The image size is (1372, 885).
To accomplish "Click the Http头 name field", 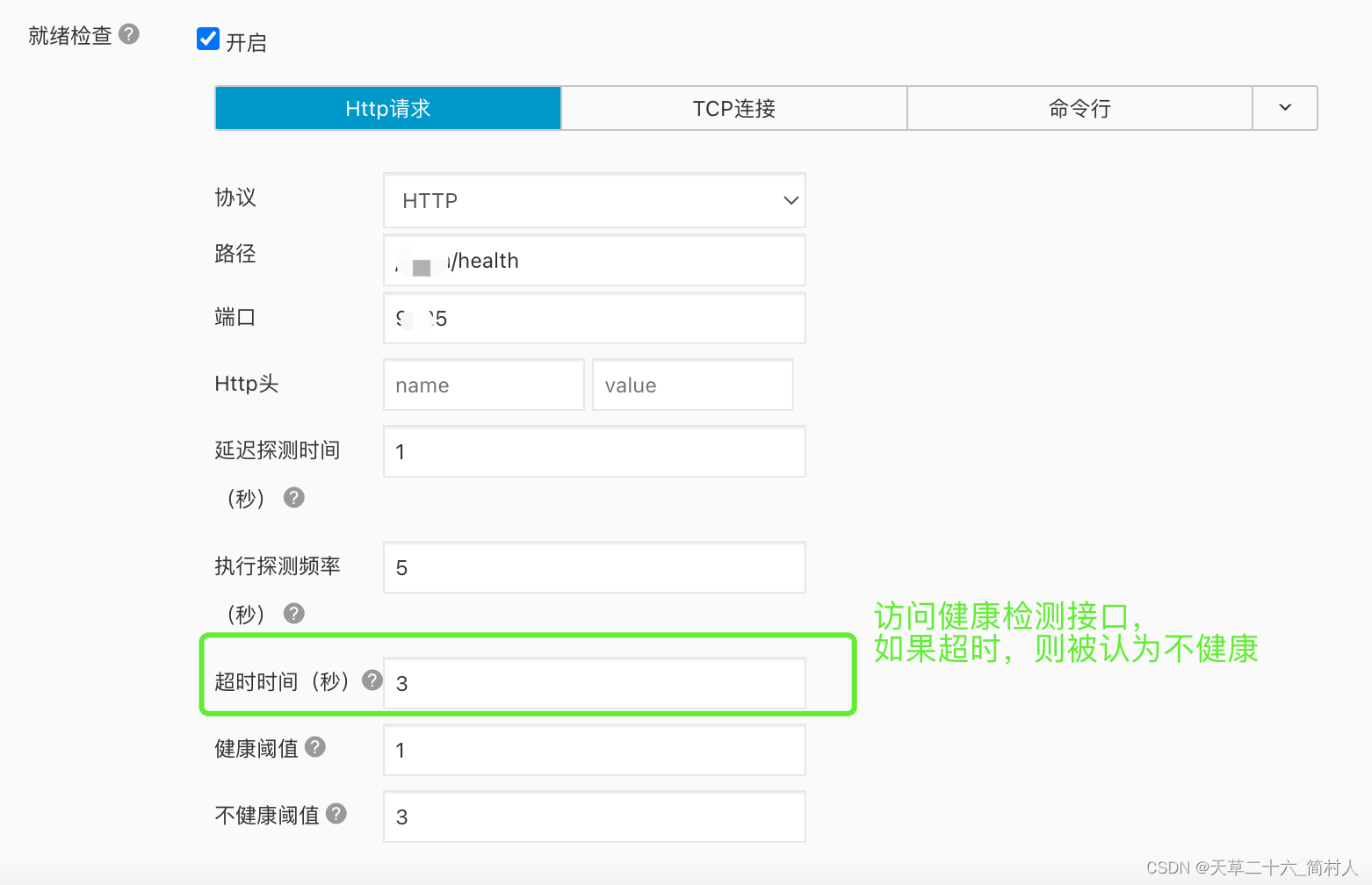I will tap(484, 385).
